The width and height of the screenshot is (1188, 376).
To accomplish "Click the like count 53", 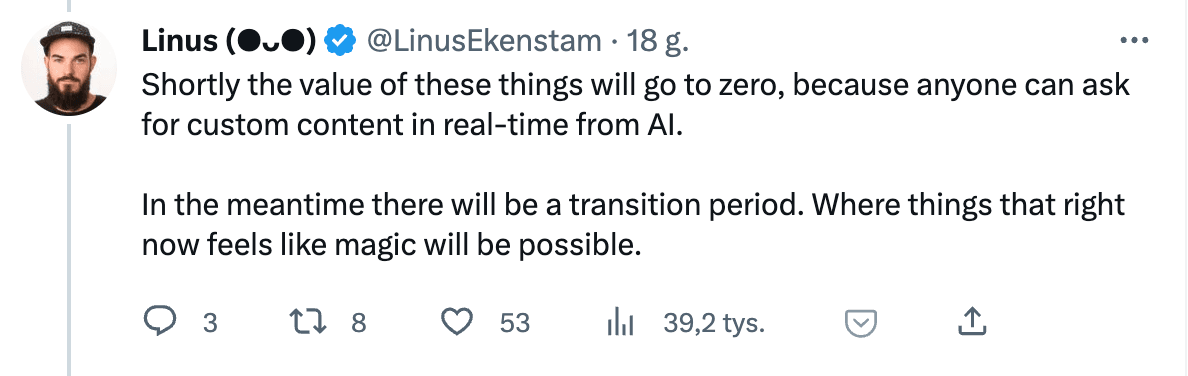I will (x=514, y=324).
